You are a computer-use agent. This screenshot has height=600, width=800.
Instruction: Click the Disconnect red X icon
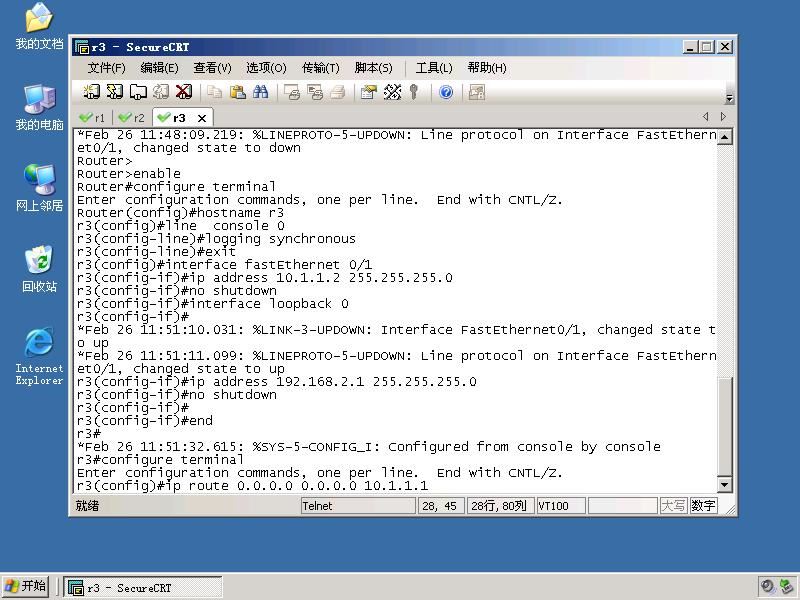click(184, 92)
